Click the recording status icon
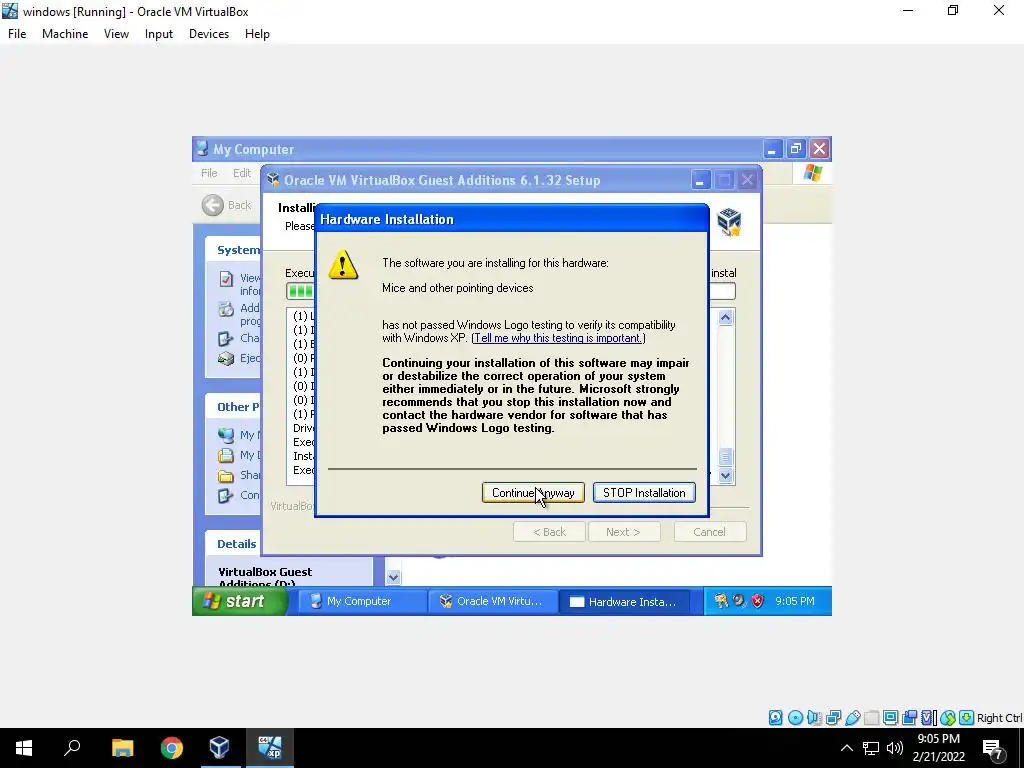 (x=909, y=718)
